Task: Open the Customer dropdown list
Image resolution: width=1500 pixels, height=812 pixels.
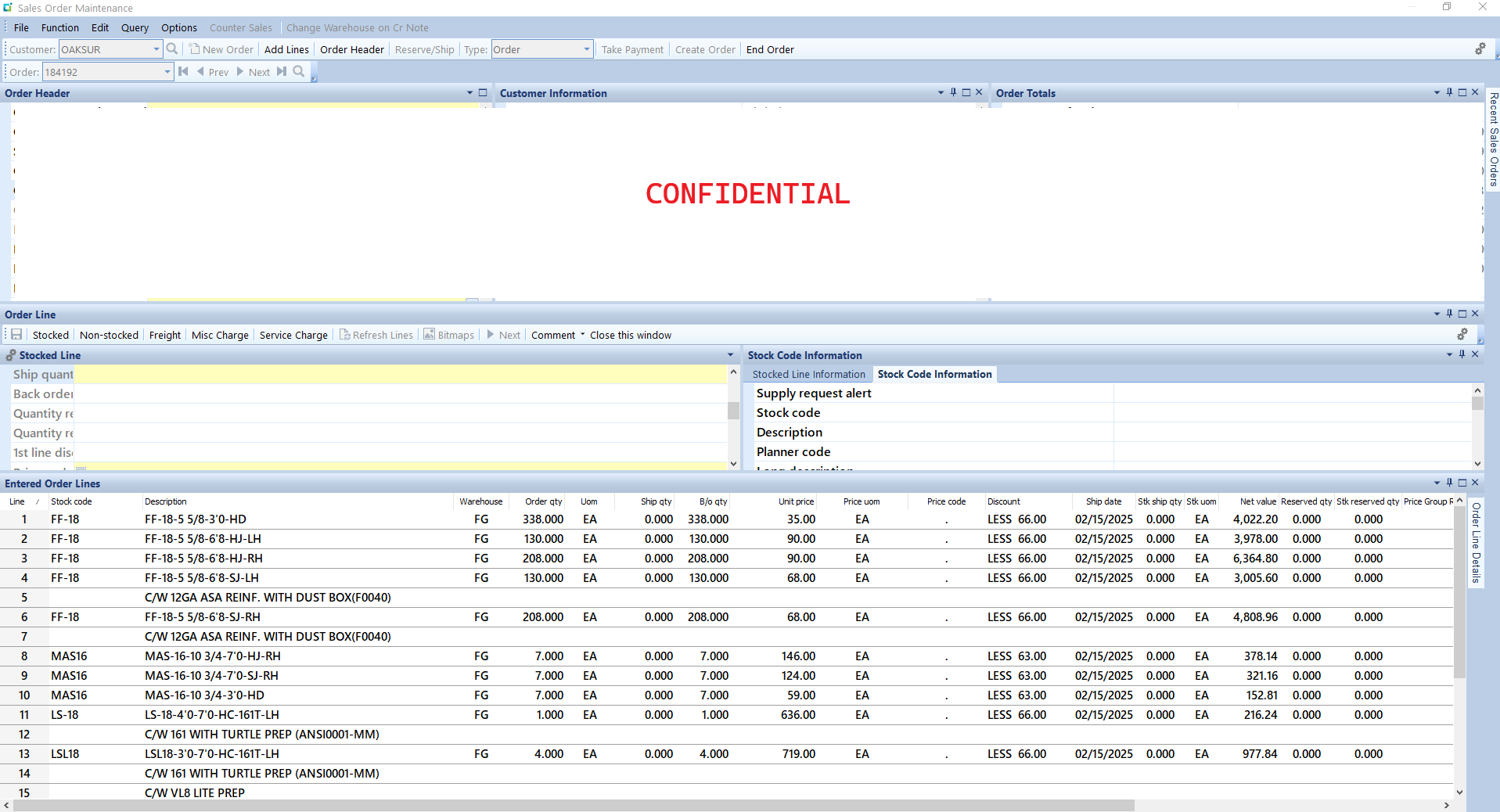Action: pyautogui.click(x=156, y=49)
